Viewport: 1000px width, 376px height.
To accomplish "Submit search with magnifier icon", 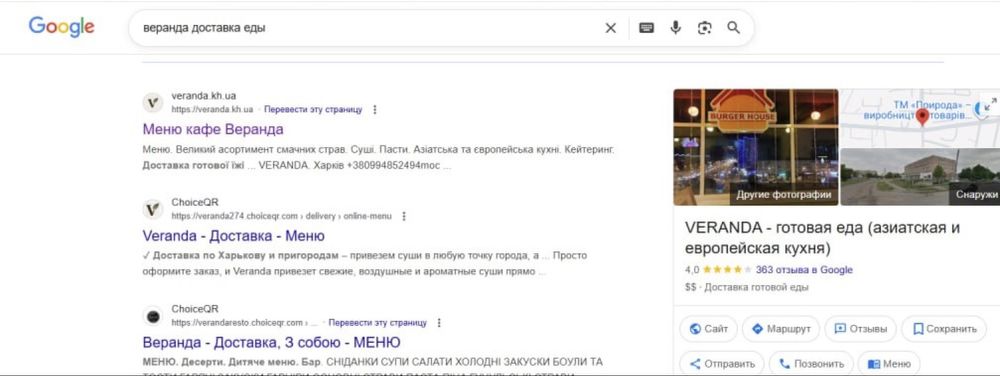I will (733, 28).
